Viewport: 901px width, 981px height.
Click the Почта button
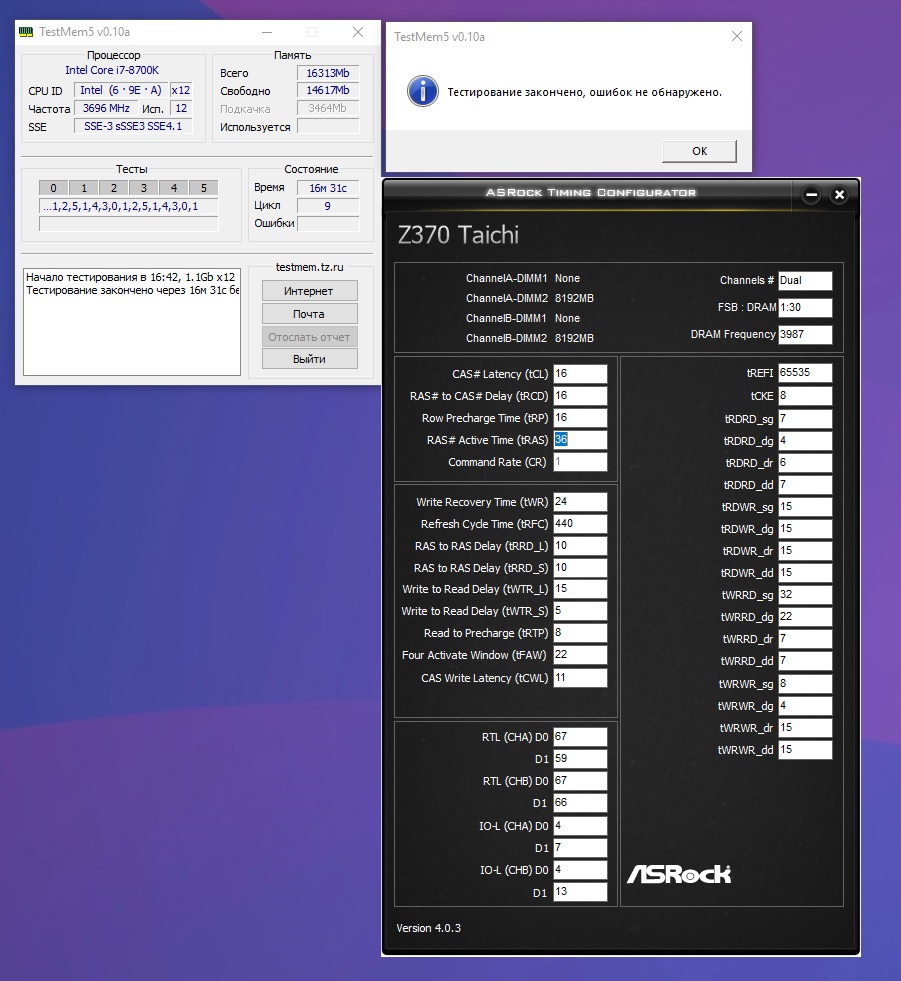tap(309, 314)
